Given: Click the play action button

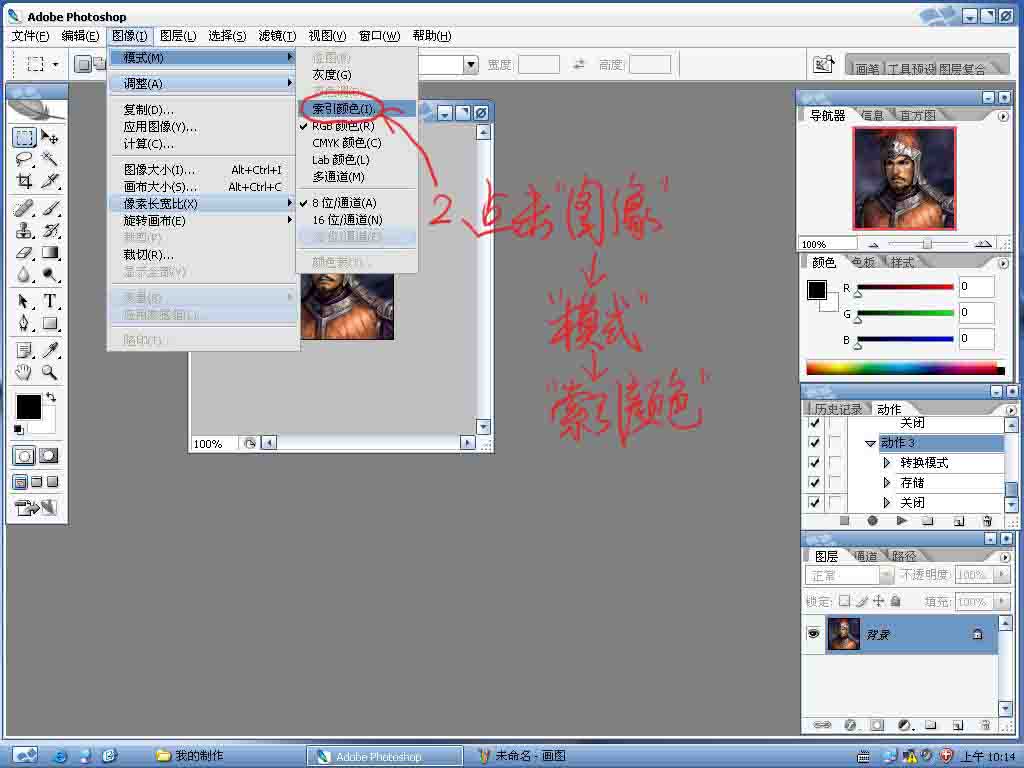Looking at the screenshot, I should 901,520.
